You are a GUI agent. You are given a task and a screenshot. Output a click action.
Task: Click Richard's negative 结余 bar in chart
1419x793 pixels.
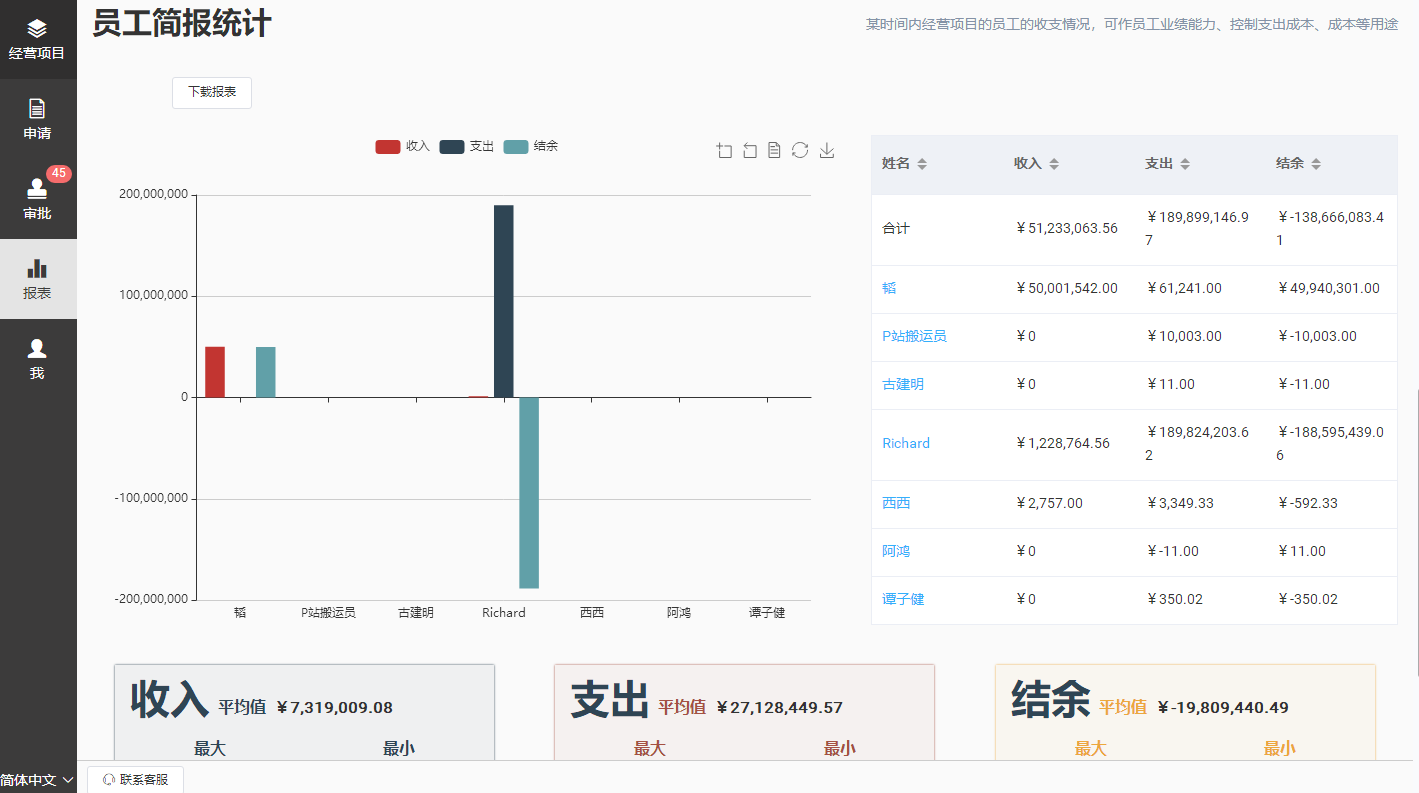529,493
